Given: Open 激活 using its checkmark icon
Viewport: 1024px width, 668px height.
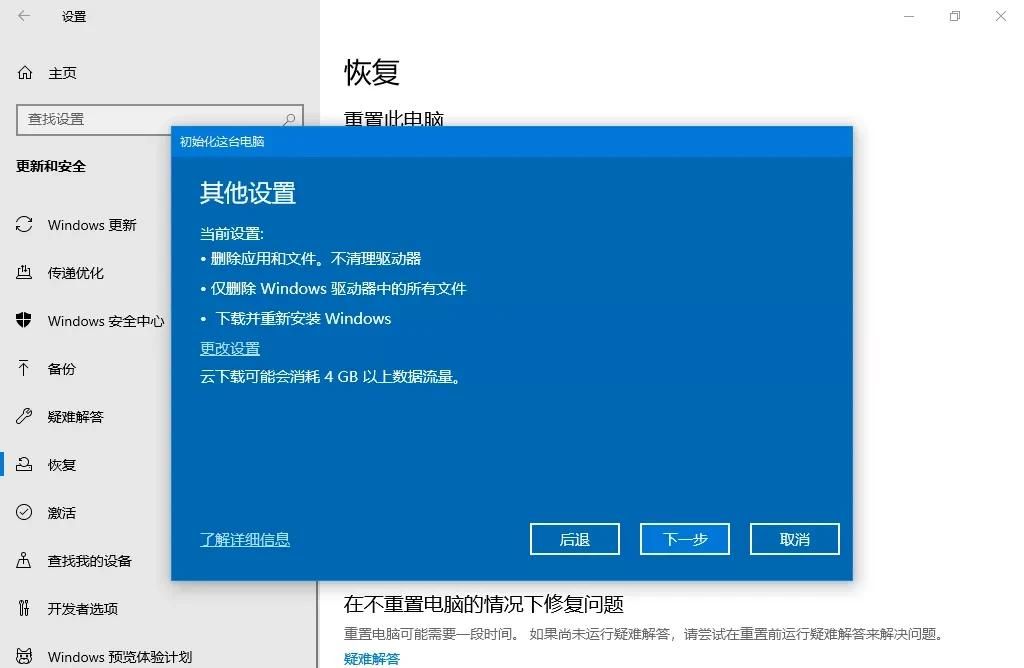Looking at the screenshot, I should tap(22, 512).
